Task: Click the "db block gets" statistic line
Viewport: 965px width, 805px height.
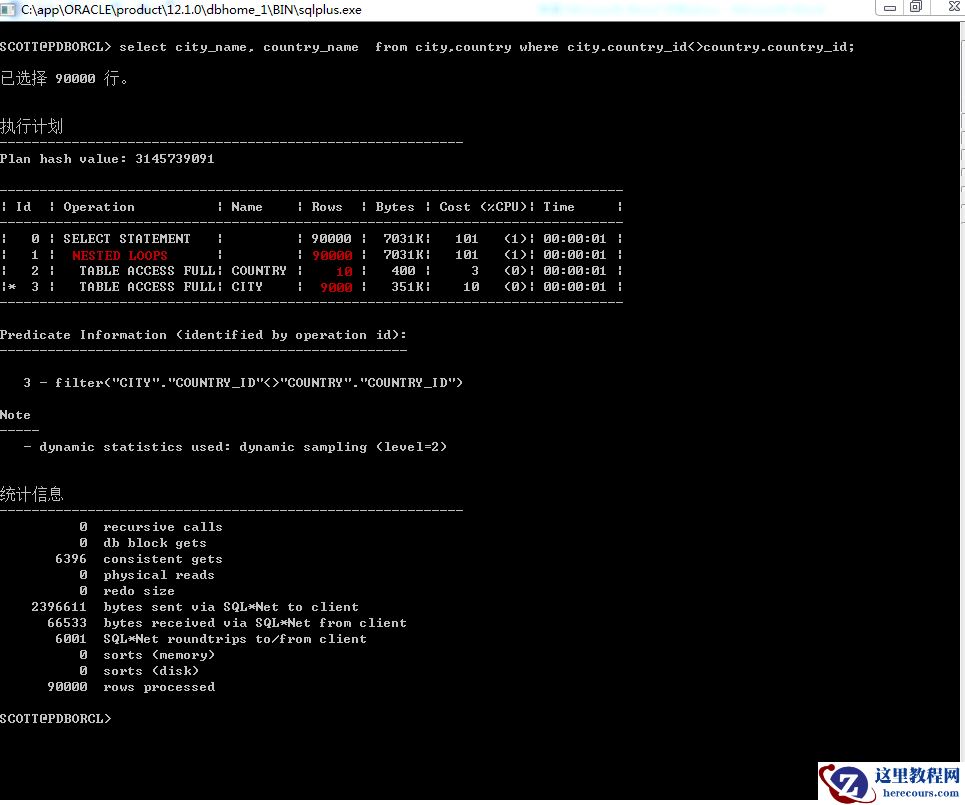Action: [143, 543]
